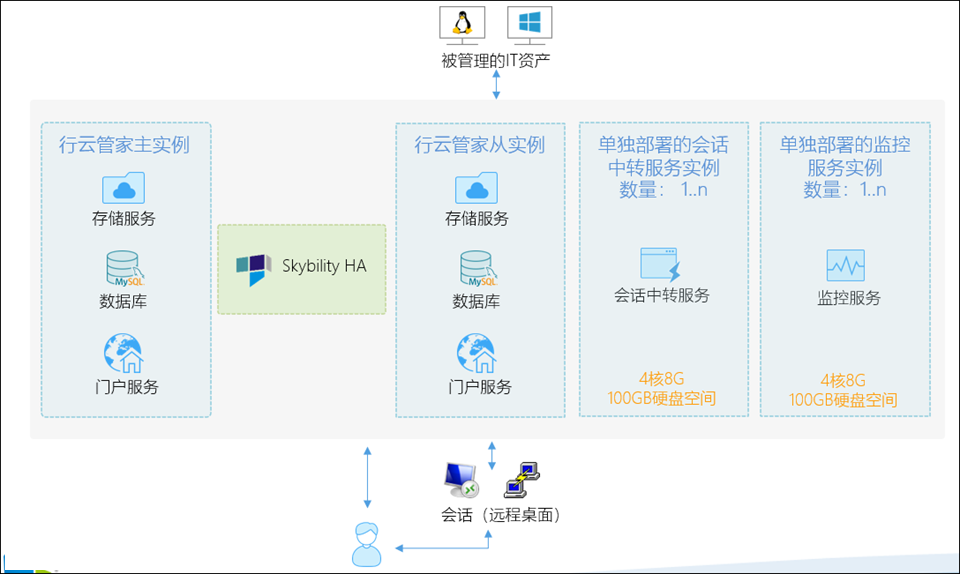This screenshot has width=960, height=574.
Task: Click 存储服务 label in 行云管家从实例
Action: 477,218
